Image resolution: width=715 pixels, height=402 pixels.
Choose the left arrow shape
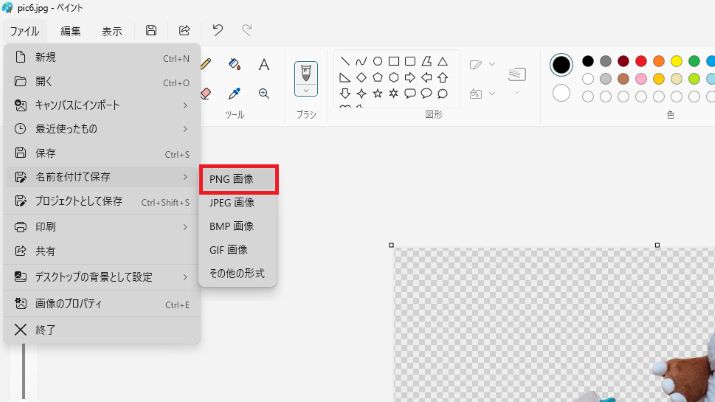[x=426, y=77]
